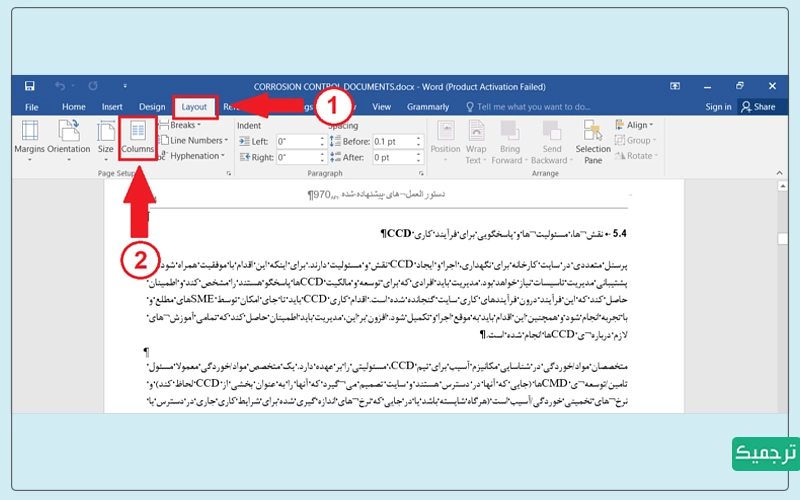Click the vertical scrollbar thumb

pos(782,239)
